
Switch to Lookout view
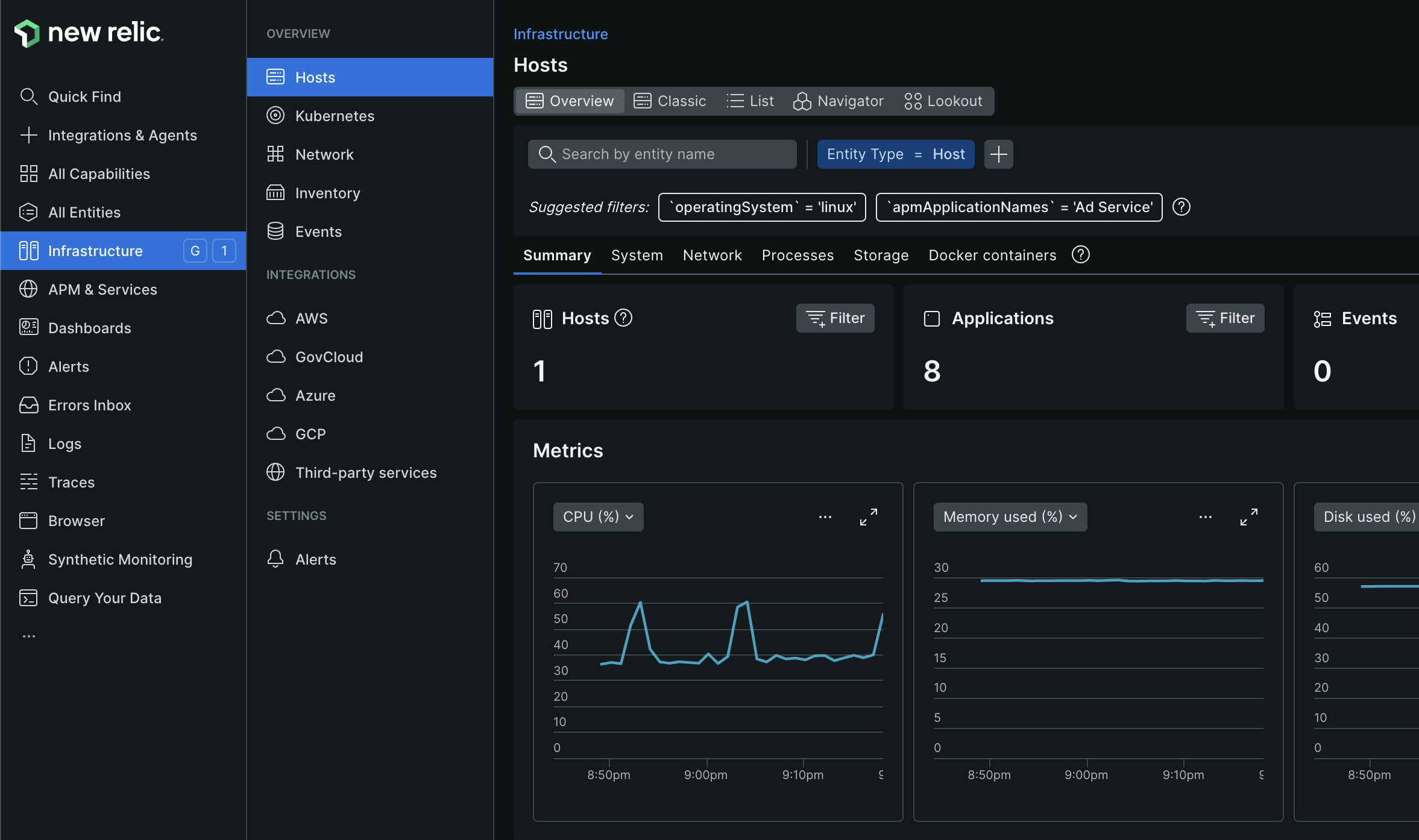943,101
